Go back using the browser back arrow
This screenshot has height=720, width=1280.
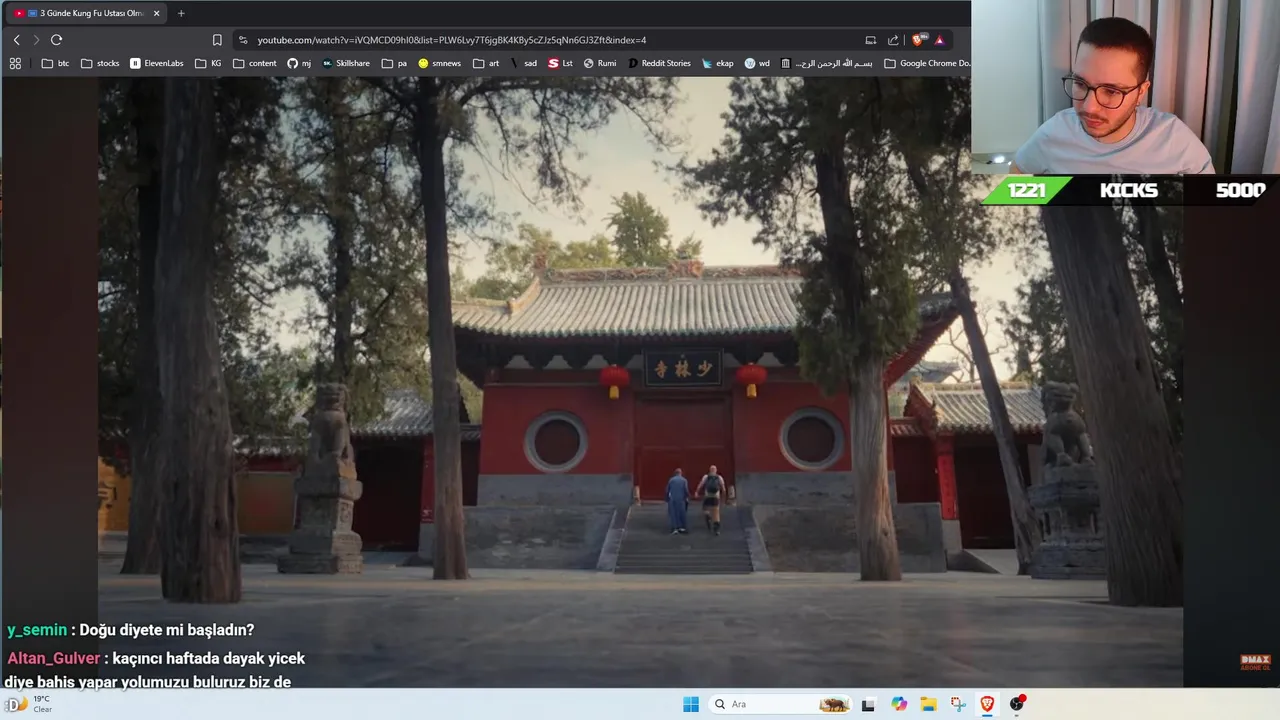pyautogui.click(x=16, y=40)
